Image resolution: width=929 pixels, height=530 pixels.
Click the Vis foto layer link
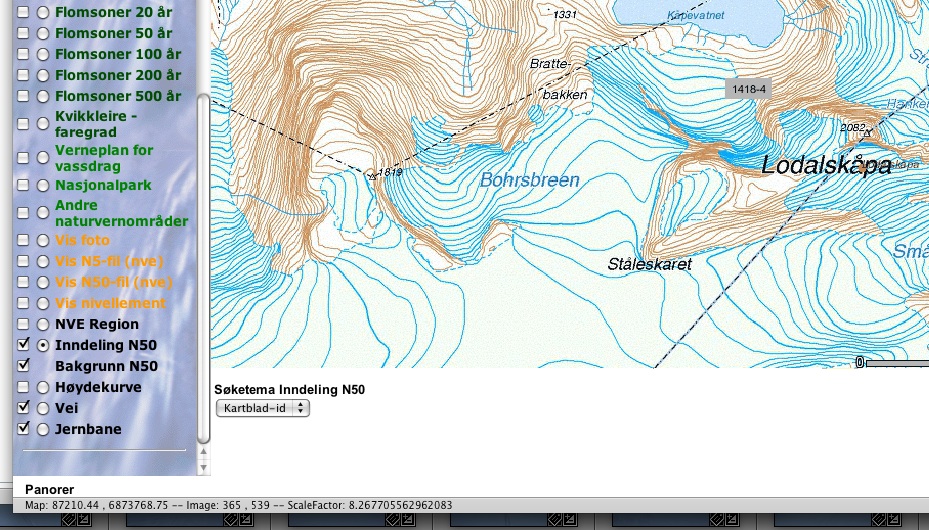click(82, 240)
